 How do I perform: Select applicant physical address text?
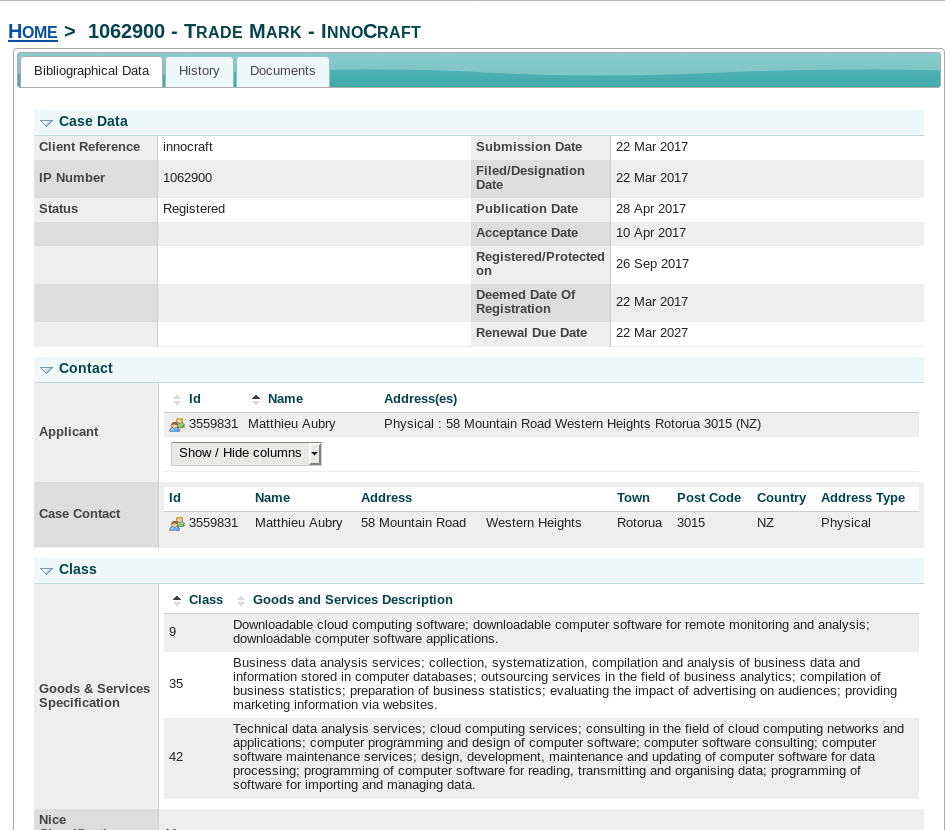pos(573,424)
